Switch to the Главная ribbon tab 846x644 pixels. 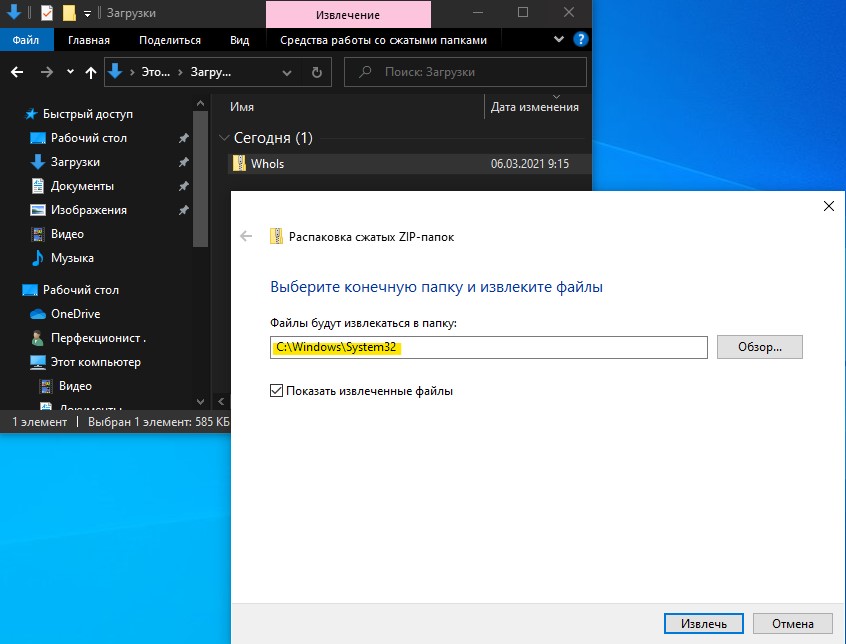point(89,40)
